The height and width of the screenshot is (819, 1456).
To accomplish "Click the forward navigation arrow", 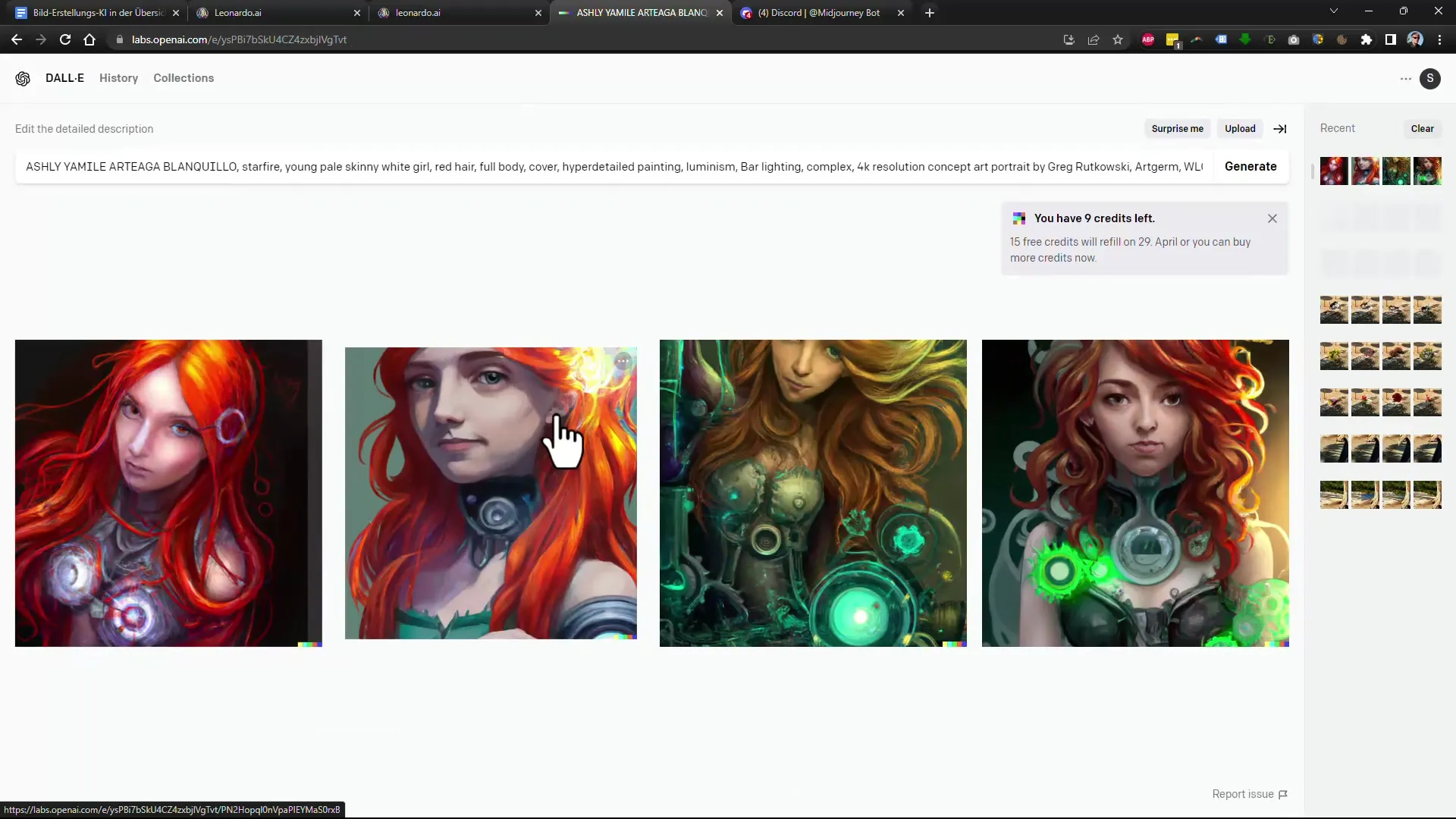I will [40, 39].
